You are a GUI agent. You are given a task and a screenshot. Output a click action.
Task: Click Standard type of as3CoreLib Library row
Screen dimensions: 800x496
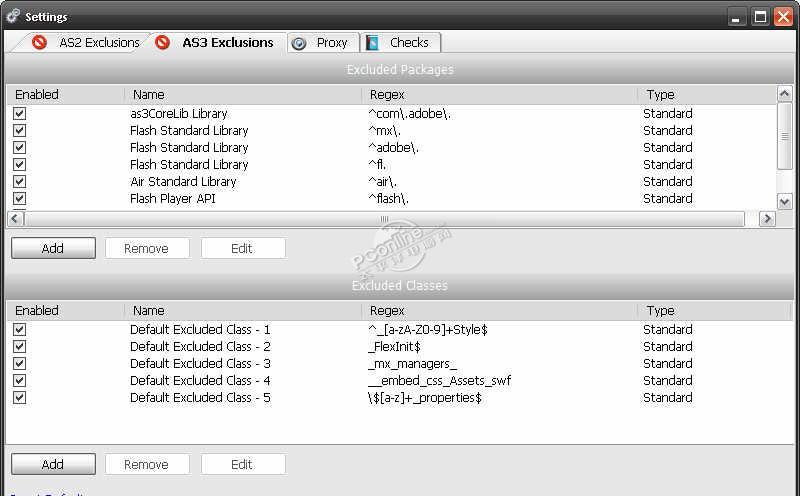click(x=668, y=113)
